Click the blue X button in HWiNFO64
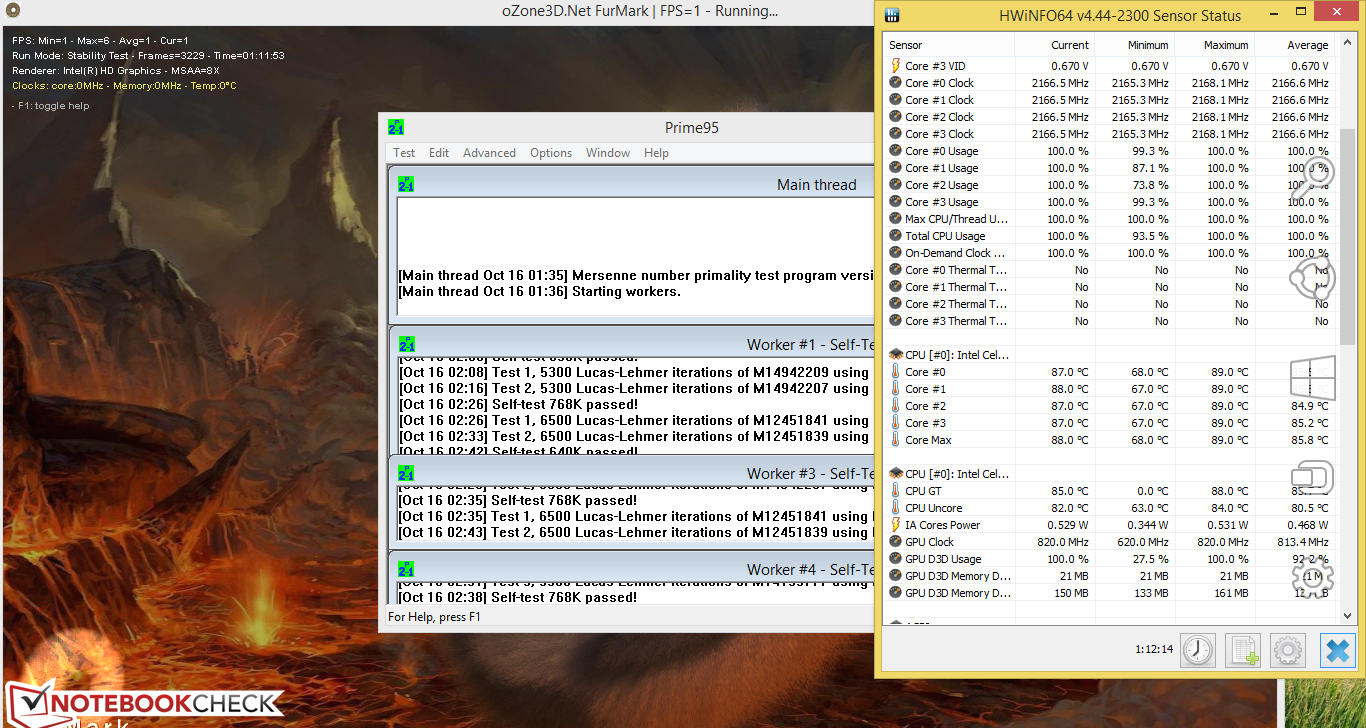Viewport: 1366px width, 728px height. [x=1337, y=651]
